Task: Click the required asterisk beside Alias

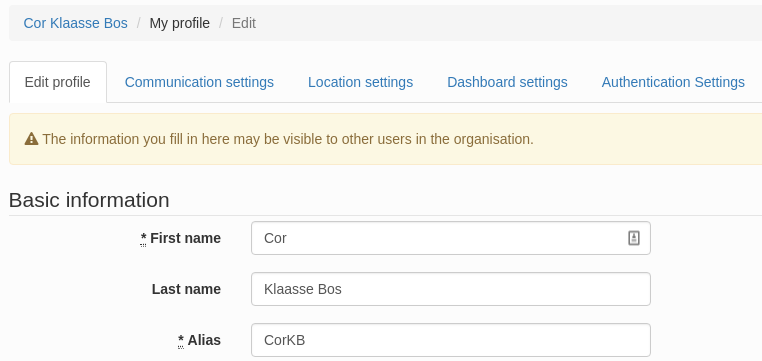Action: (x=181, y=341)
